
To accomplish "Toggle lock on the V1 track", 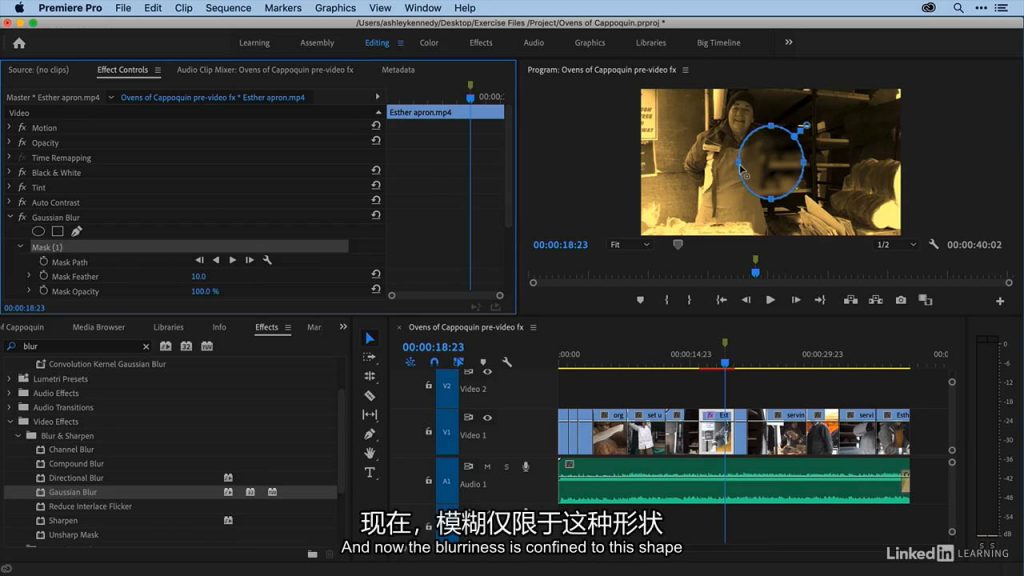I will coord(428,431).
